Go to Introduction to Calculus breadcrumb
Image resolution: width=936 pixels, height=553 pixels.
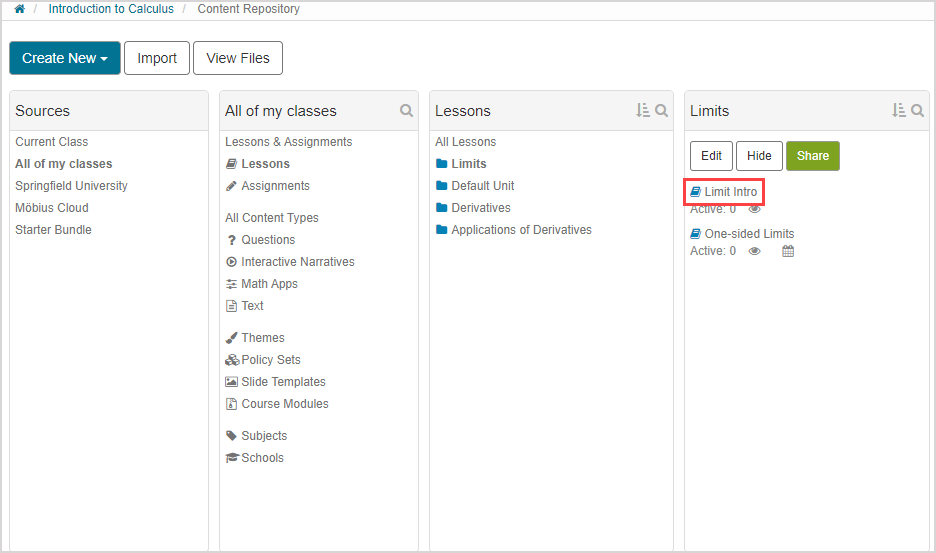(111, 9)
